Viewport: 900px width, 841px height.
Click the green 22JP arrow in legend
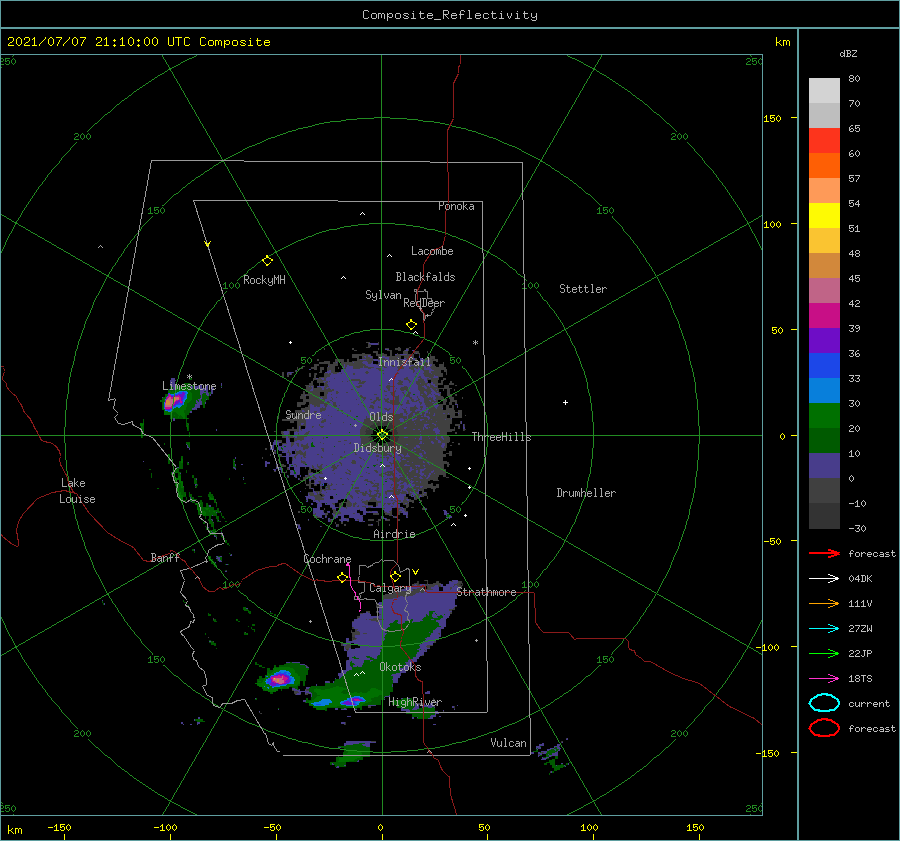tap(825, 653)
